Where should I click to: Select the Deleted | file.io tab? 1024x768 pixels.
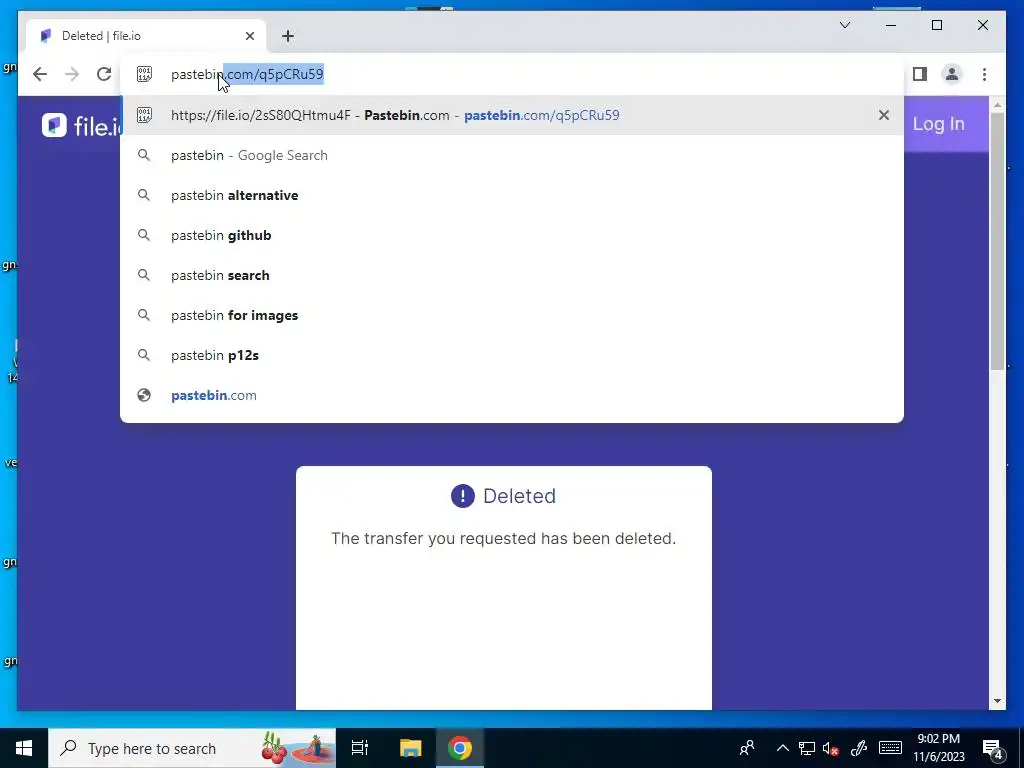pos(146,36)
